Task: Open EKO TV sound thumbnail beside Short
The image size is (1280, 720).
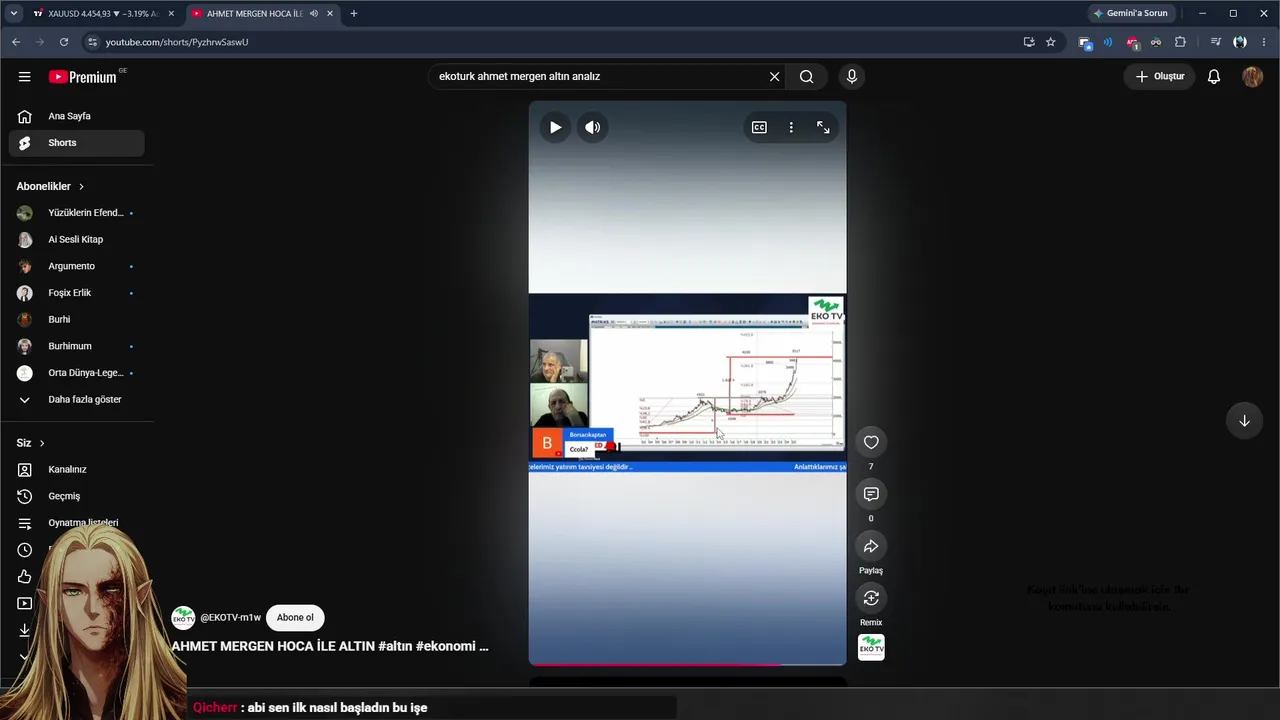Action: tap(871, 647)
